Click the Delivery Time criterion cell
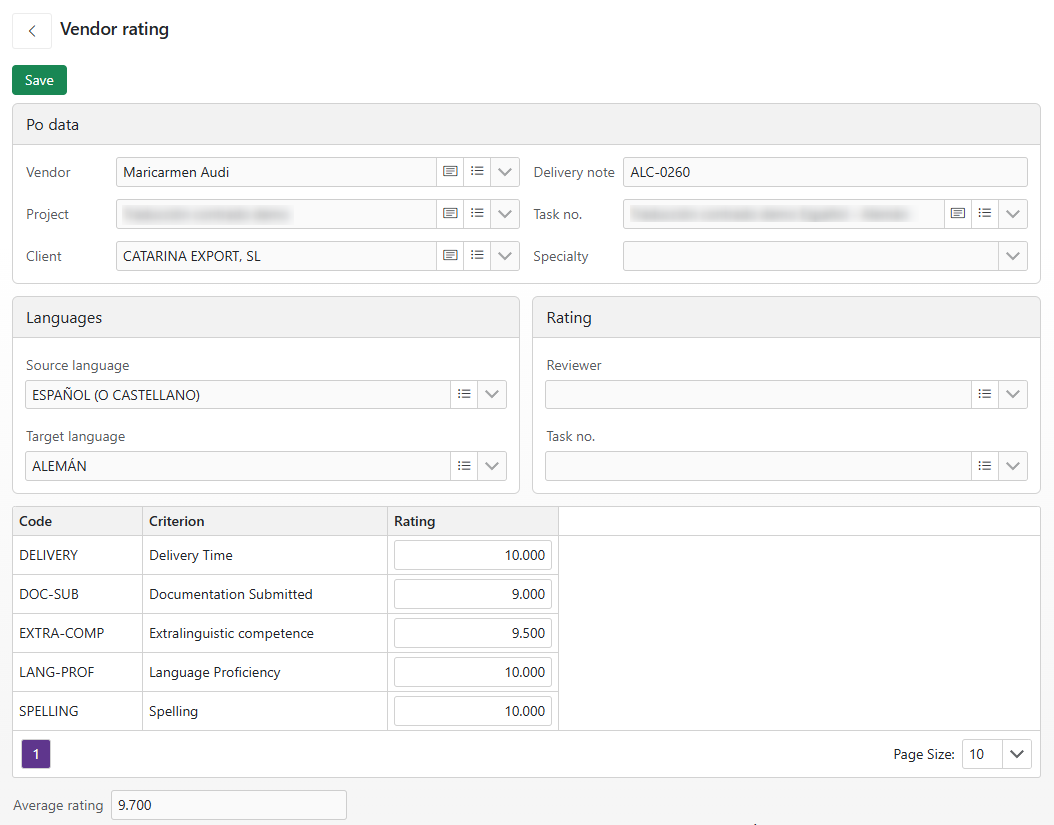 (x=265, y=555)
